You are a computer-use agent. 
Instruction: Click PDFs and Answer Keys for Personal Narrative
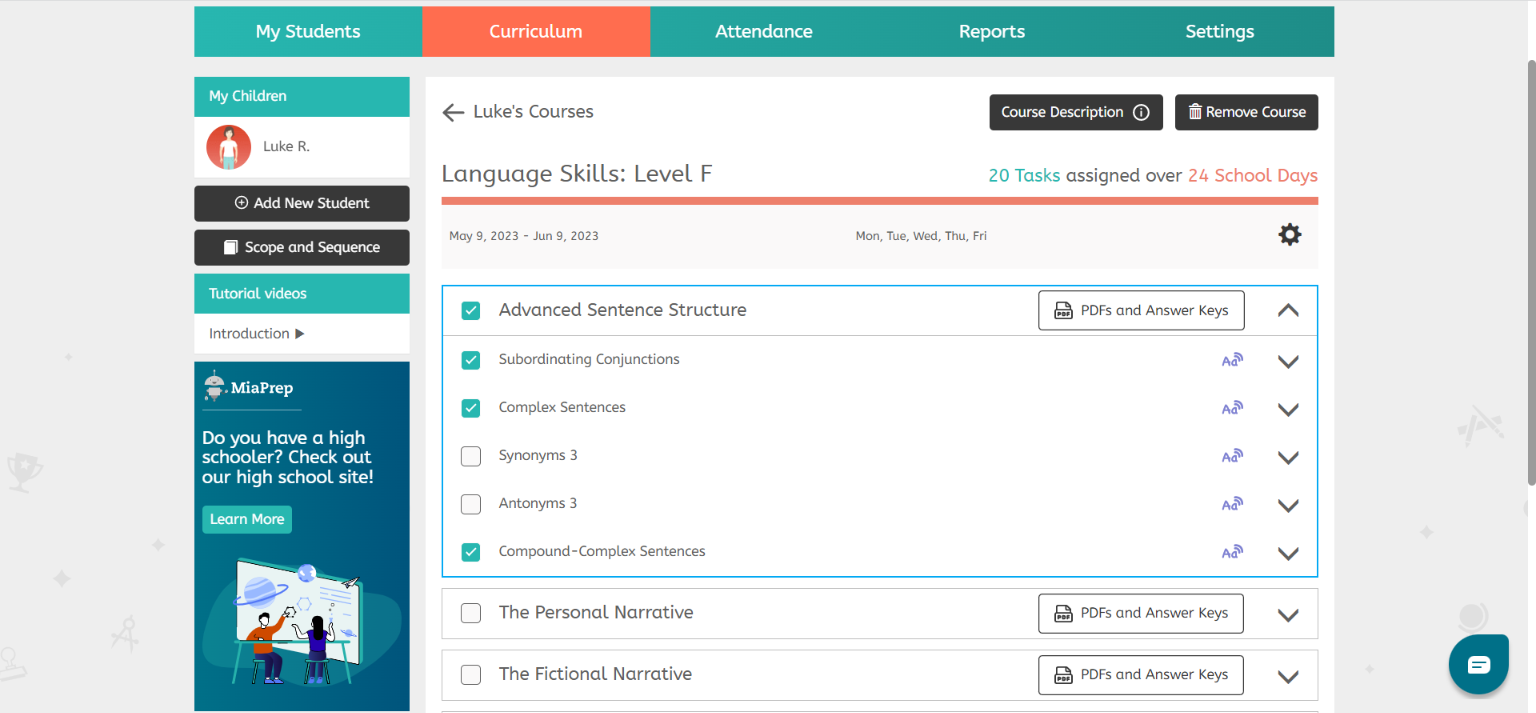1140,613
